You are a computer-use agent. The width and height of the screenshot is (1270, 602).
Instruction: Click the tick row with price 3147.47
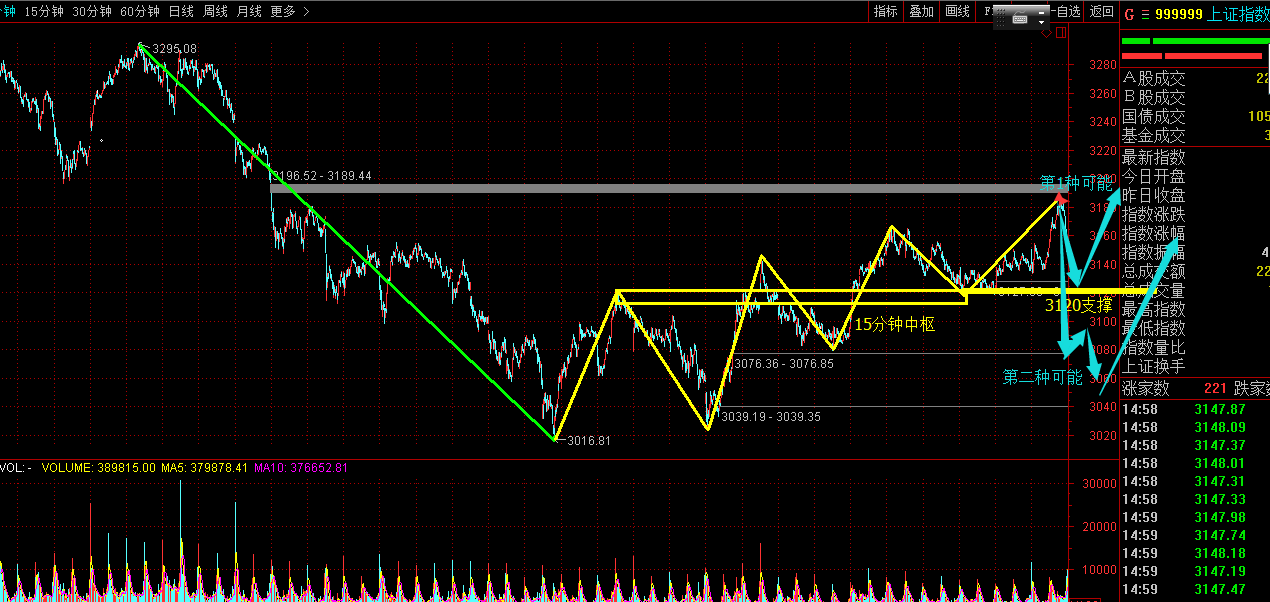(1195, 589)
